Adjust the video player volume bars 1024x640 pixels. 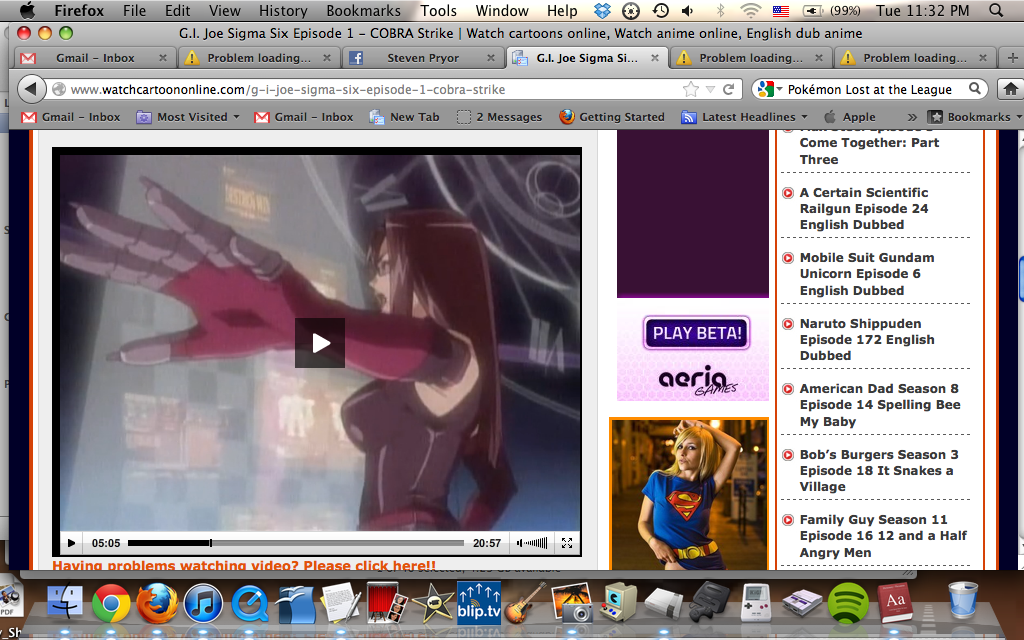[537, 543]
